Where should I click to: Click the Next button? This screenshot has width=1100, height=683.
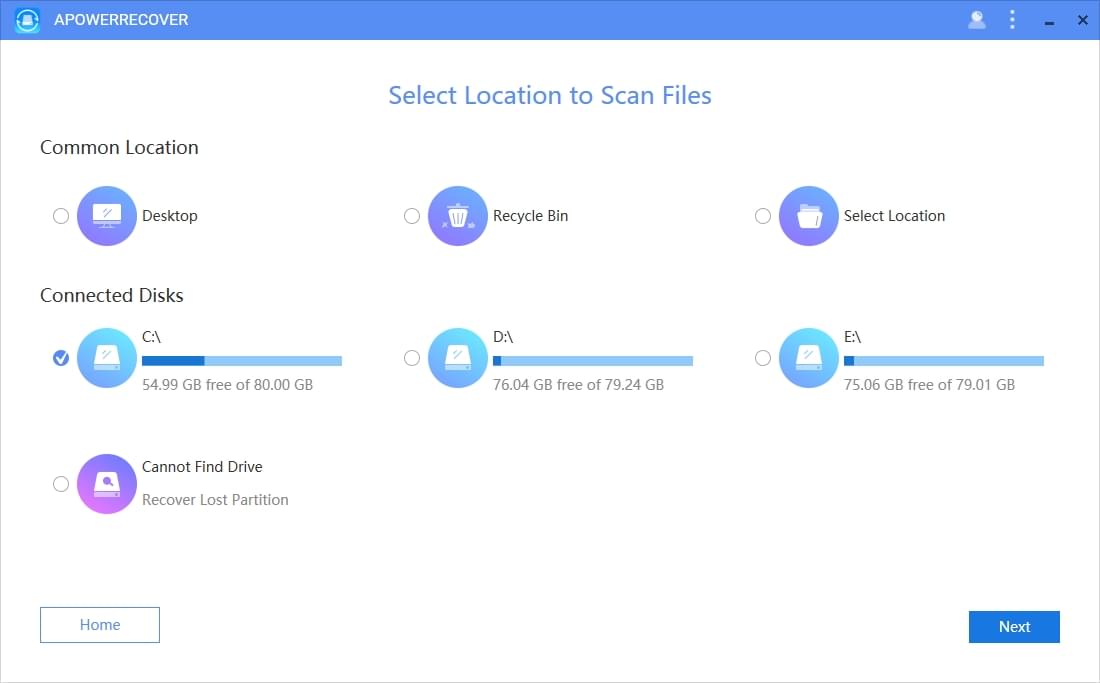click(x=1014, y=627)
